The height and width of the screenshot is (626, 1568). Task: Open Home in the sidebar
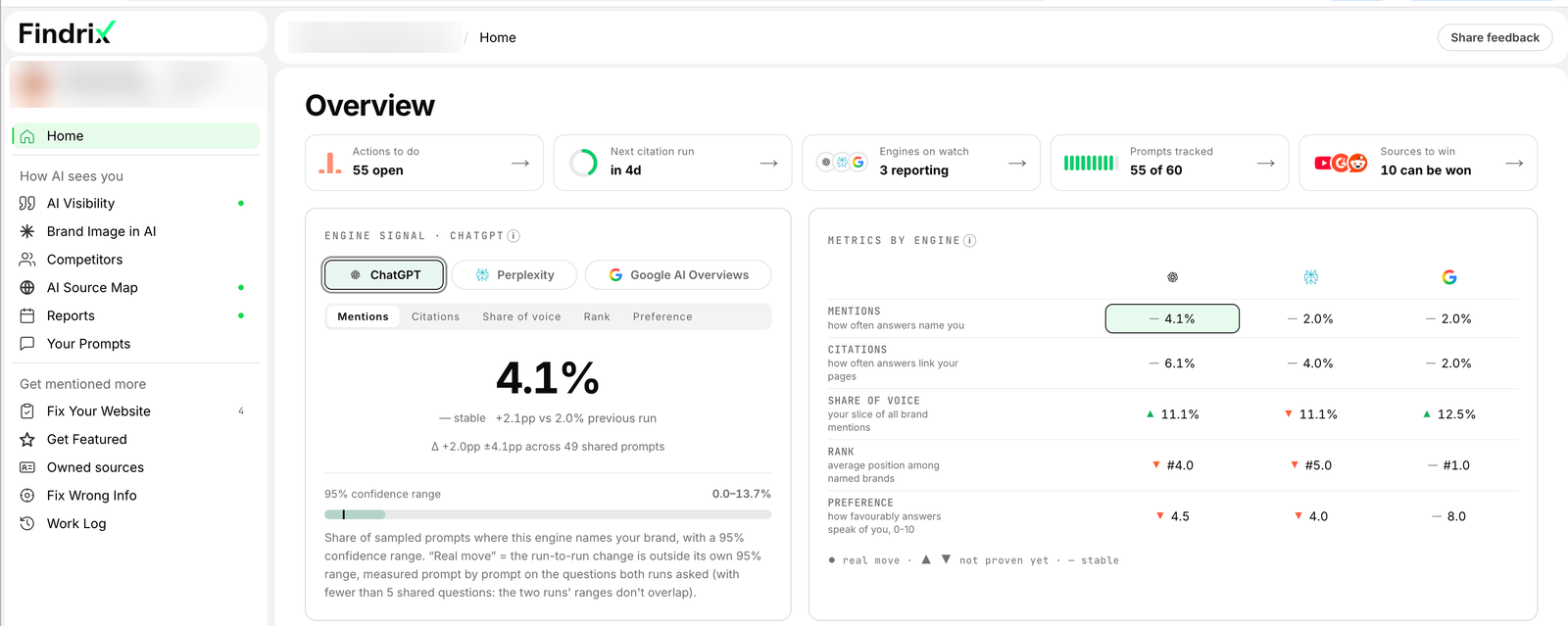[x=136, y=136]
